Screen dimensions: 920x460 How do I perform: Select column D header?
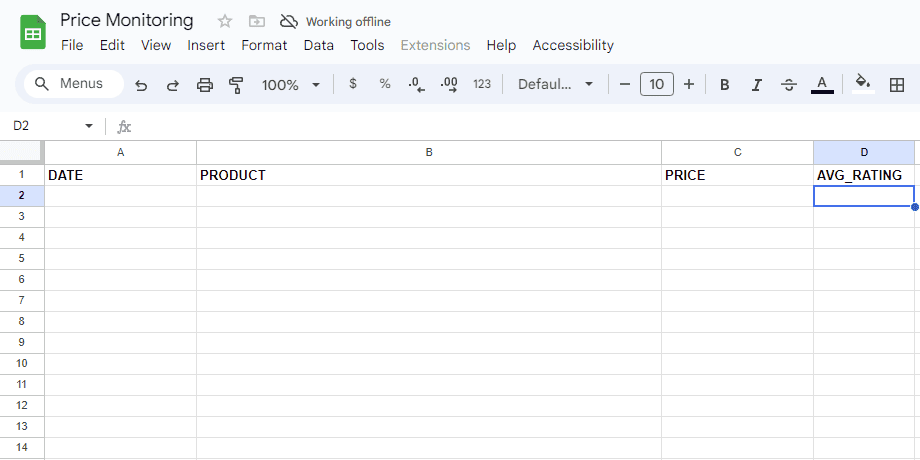864,153
